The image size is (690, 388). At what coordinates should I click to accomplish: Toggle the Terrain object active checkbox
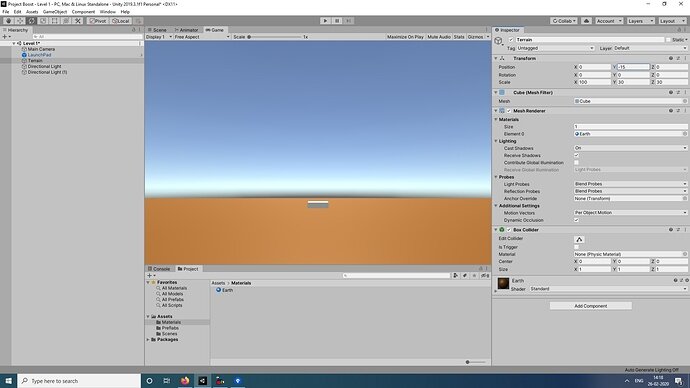click(x=511, y=40)
